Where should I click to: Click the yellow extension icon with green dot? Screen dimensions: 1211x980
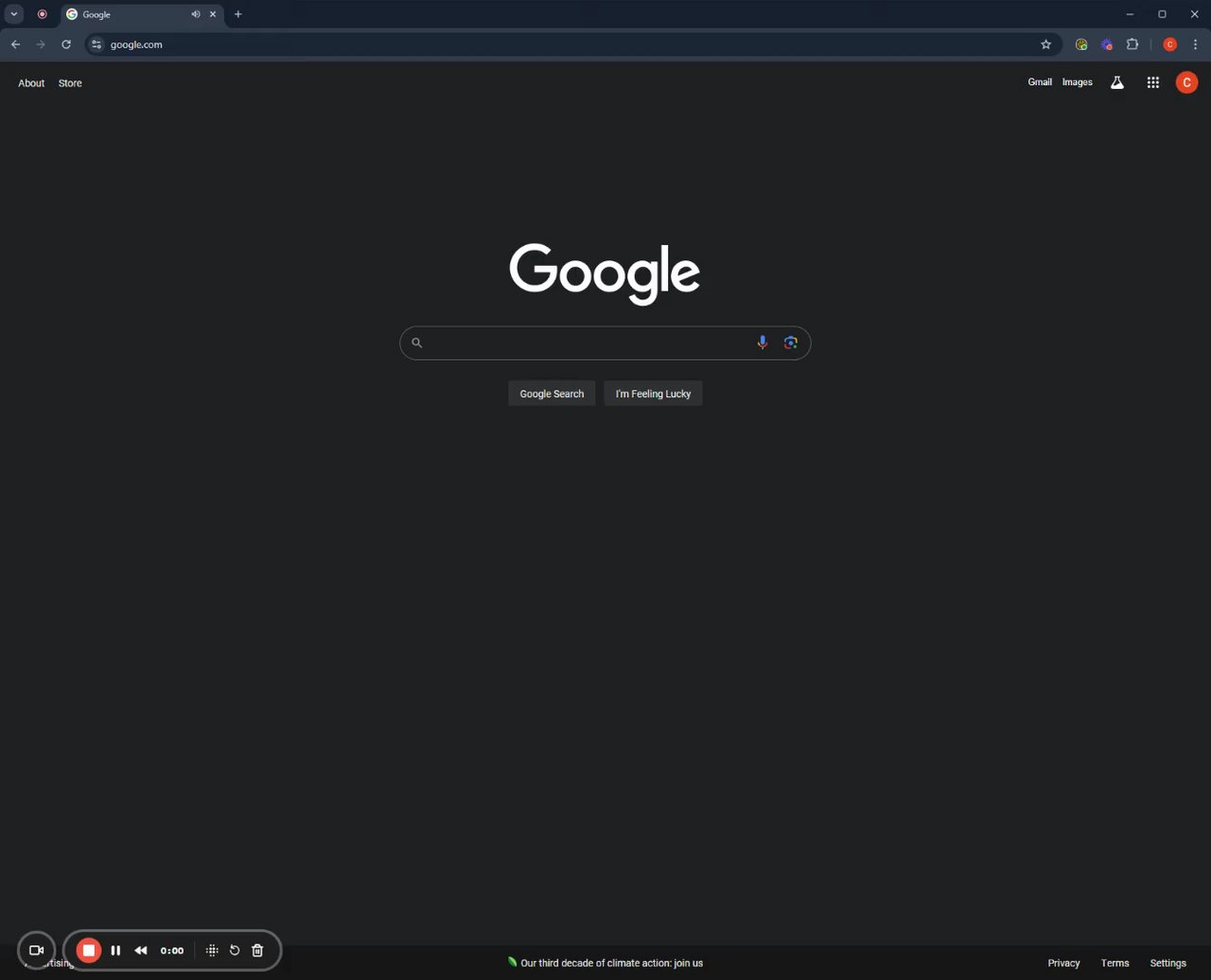[1081, 44]
